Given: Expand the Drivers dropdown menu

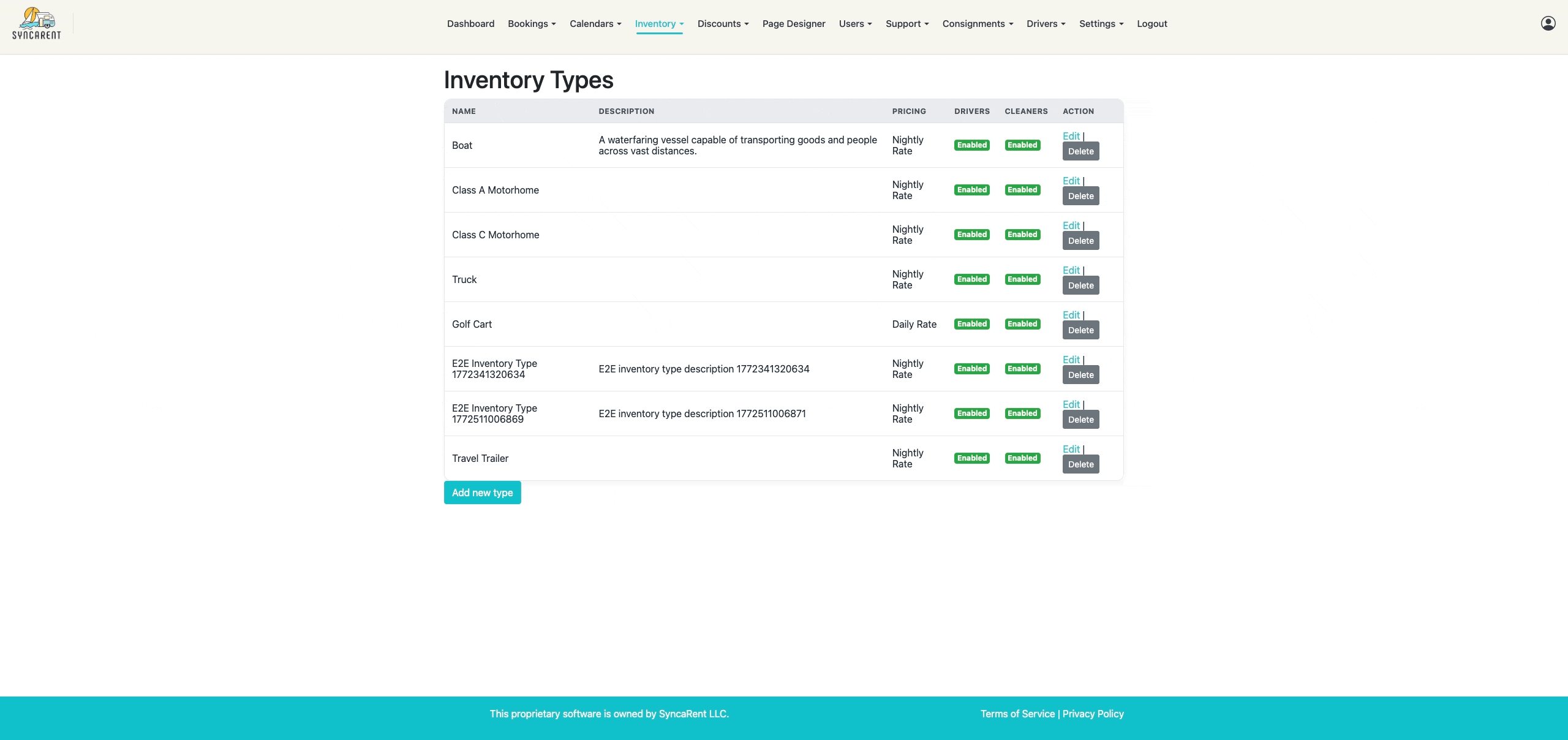Looking at the screenshot, I should (x=1046, y=24).
